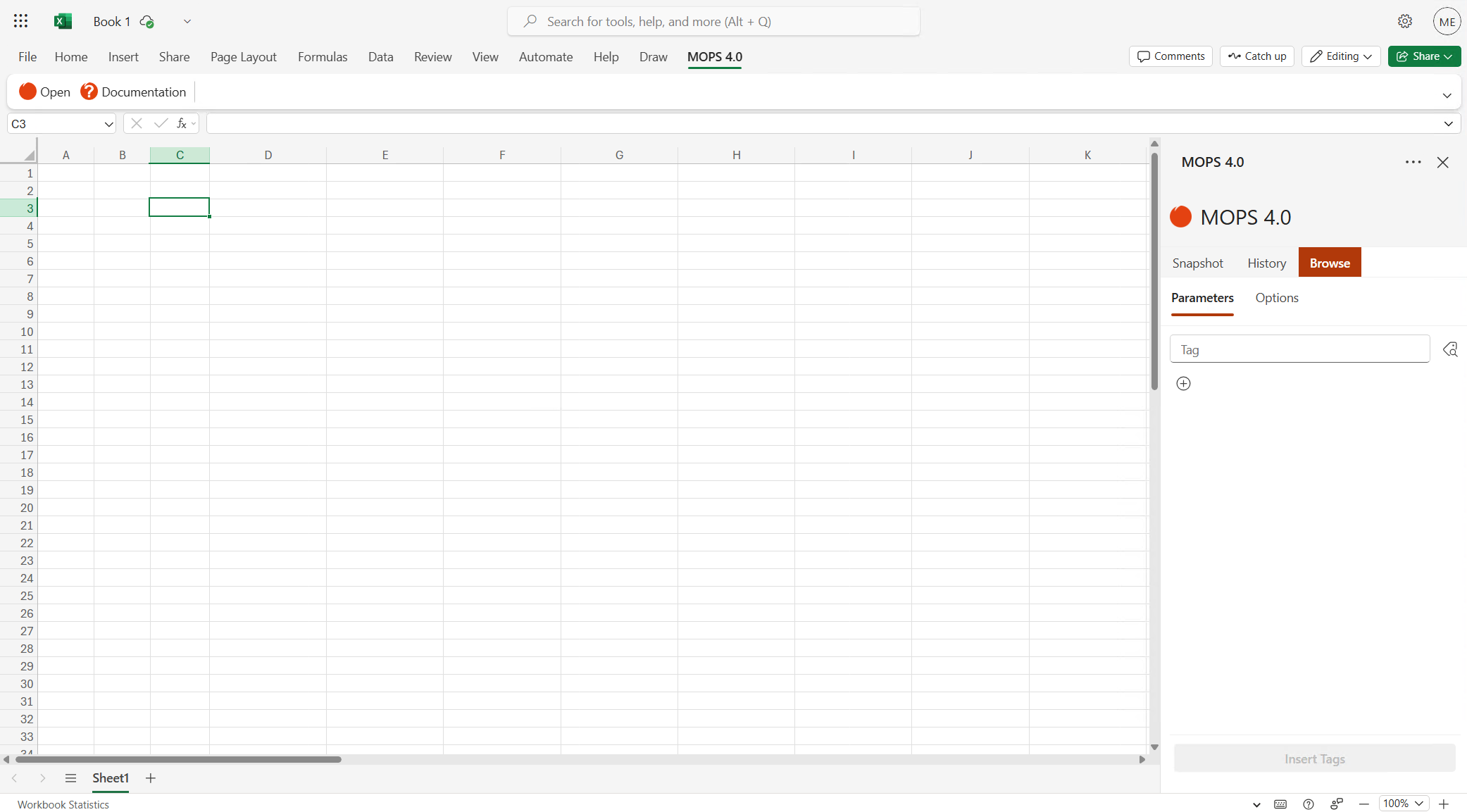Switch to the Options tab in the MOPS panel
Image resolution: width=1467 pixels, height=812 pixels.
click(x=1276, y=297)
